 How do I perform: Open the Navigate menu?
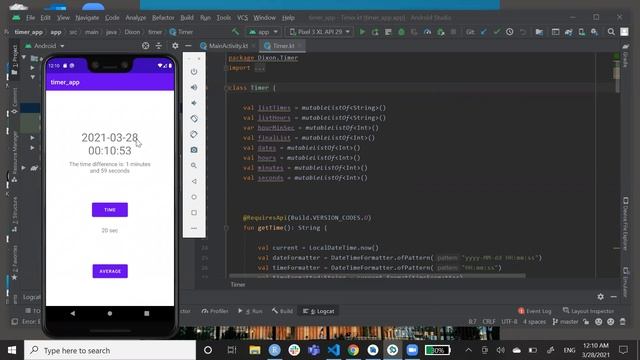pyautogui.click(x=87, y=18)
